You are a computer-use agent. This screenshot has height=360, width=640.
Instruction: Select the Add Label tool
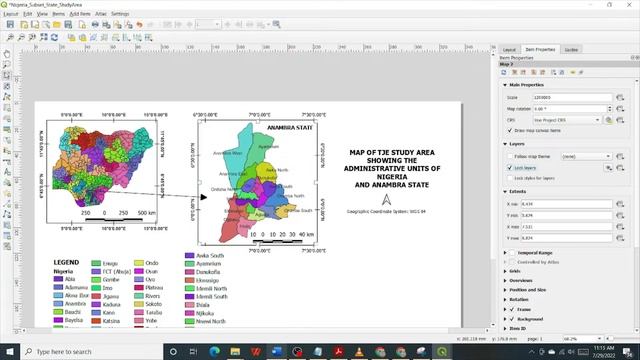click(7, 172)
